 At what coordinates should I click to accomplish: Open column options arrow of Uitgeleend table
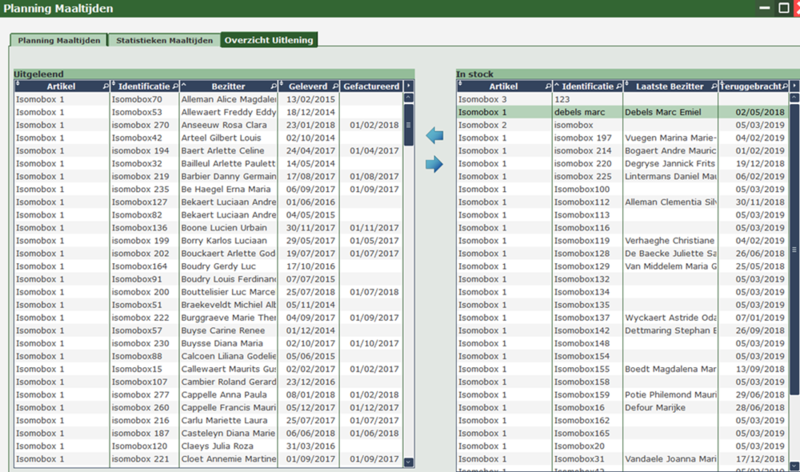tap(407, 87)
